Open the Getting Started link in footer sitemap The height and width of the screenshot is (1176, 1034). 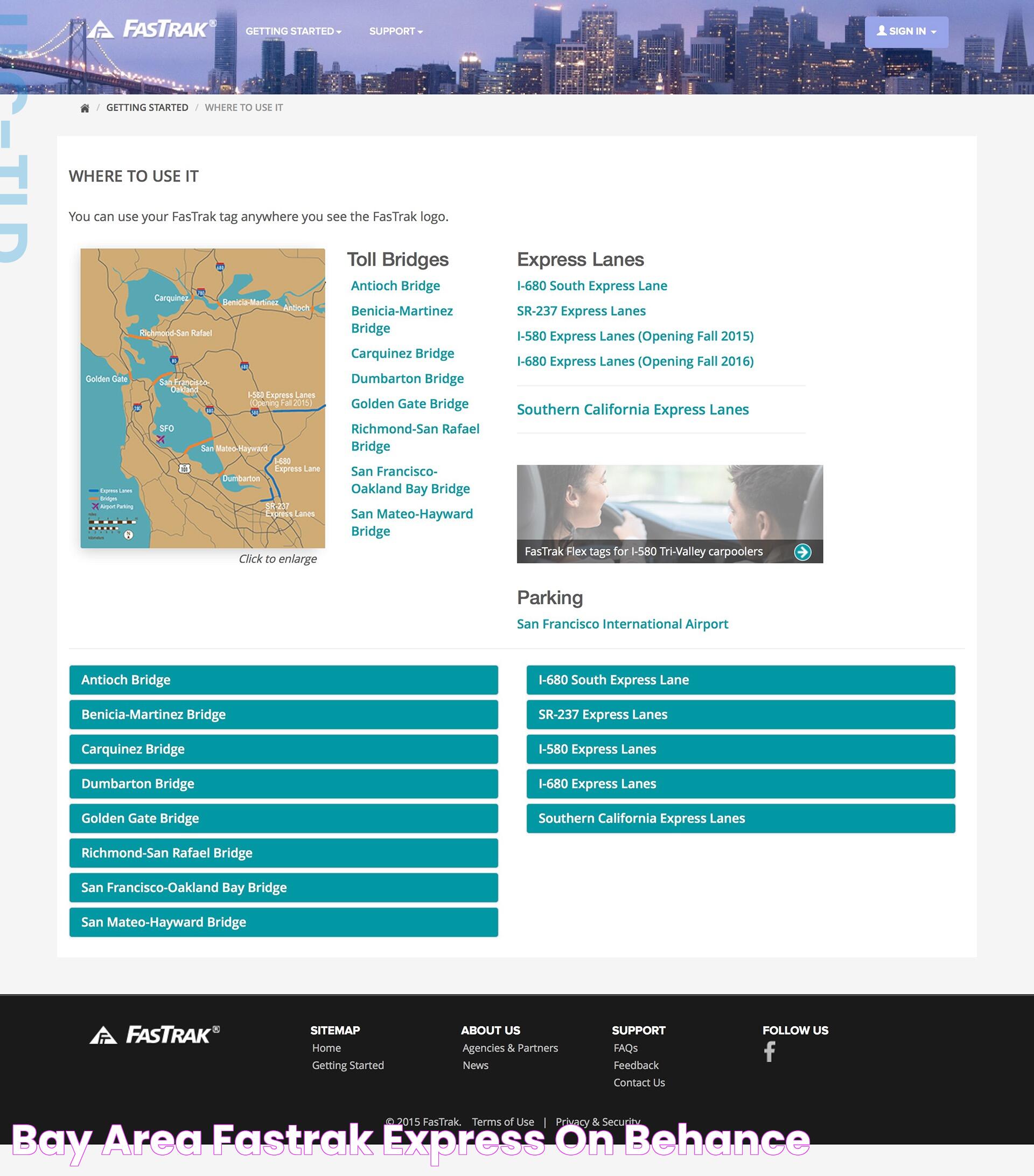point(348,1066)
